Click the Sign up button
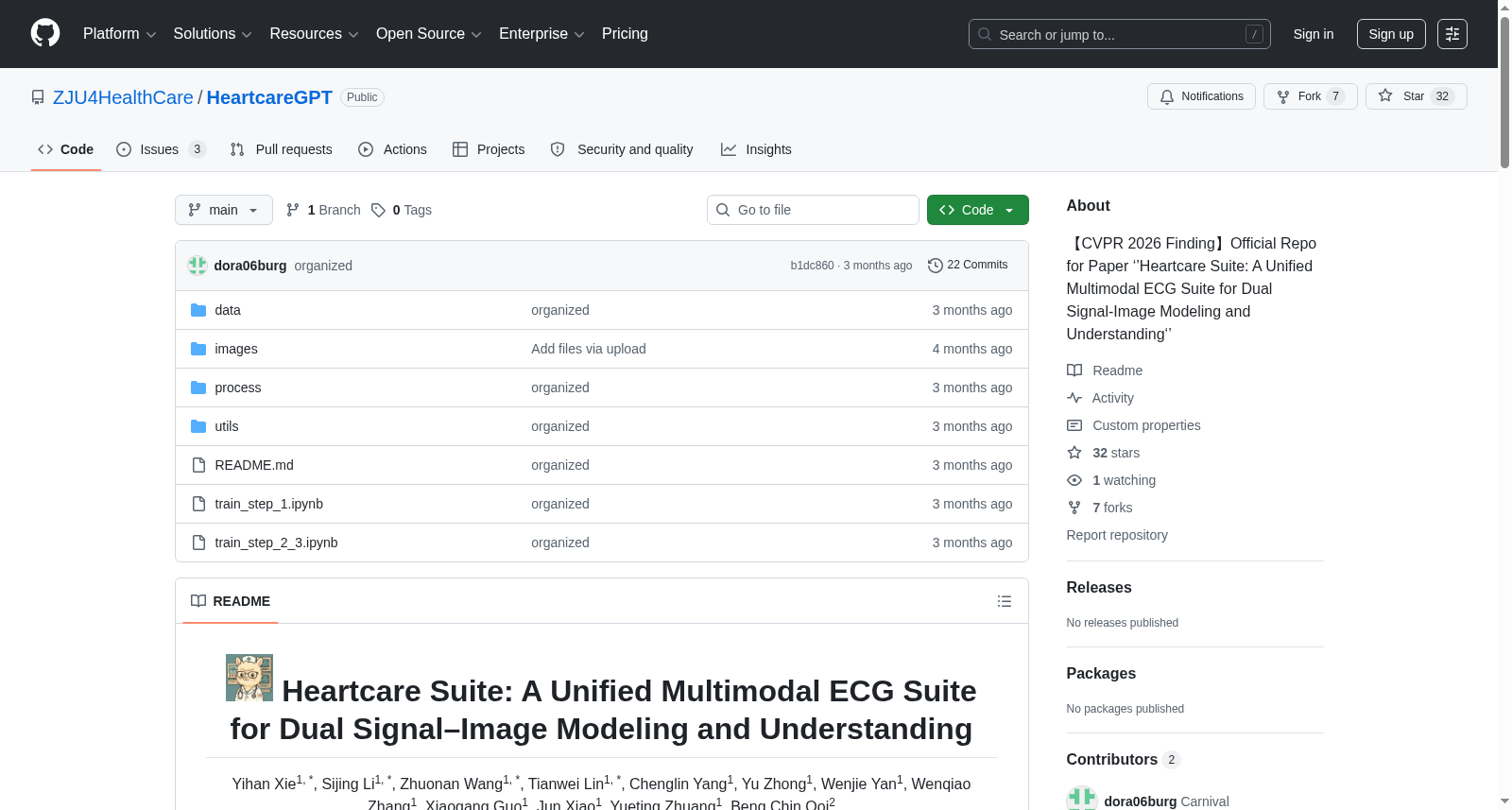The height and width of the screenshot is (810, 1512). pyautogui.click(x=1391, y=34)
